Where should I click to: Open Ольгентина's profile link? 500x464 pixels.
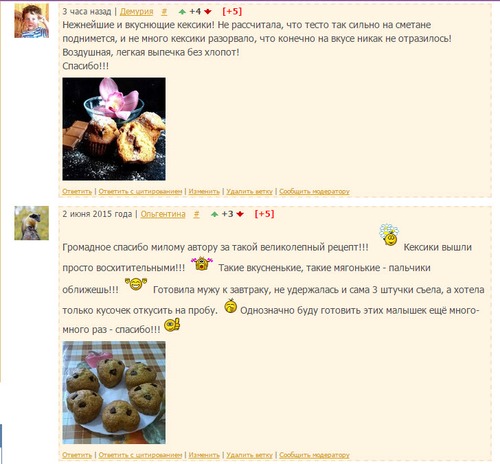(163, 214)
